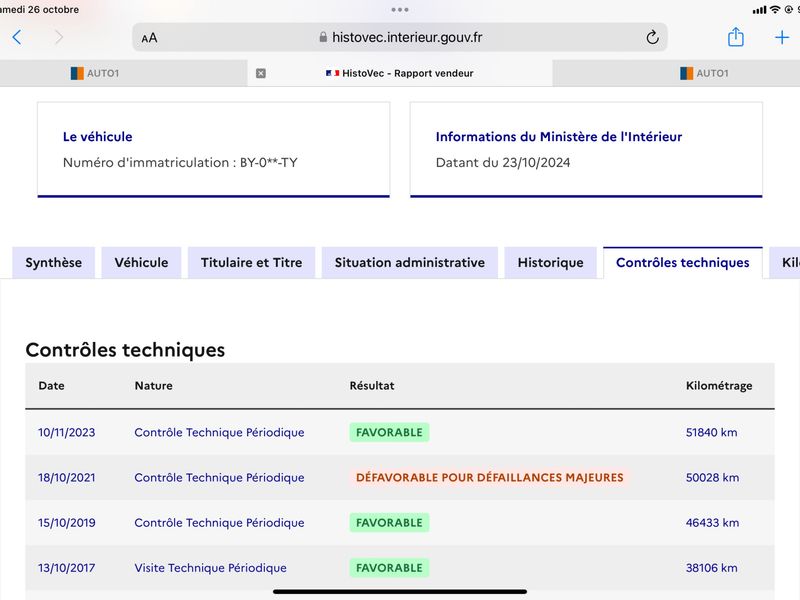Select the 46433 km mileage value

[712, 523]
